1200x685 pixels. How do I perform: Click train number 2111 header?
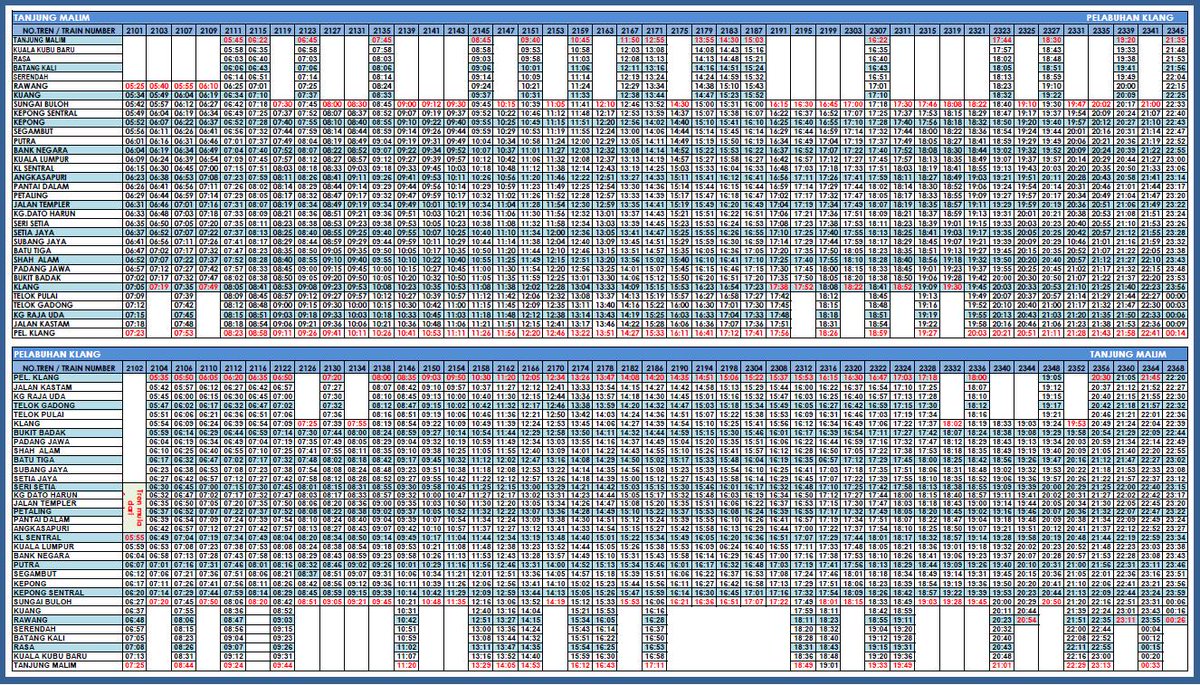(x=233, y=30)
